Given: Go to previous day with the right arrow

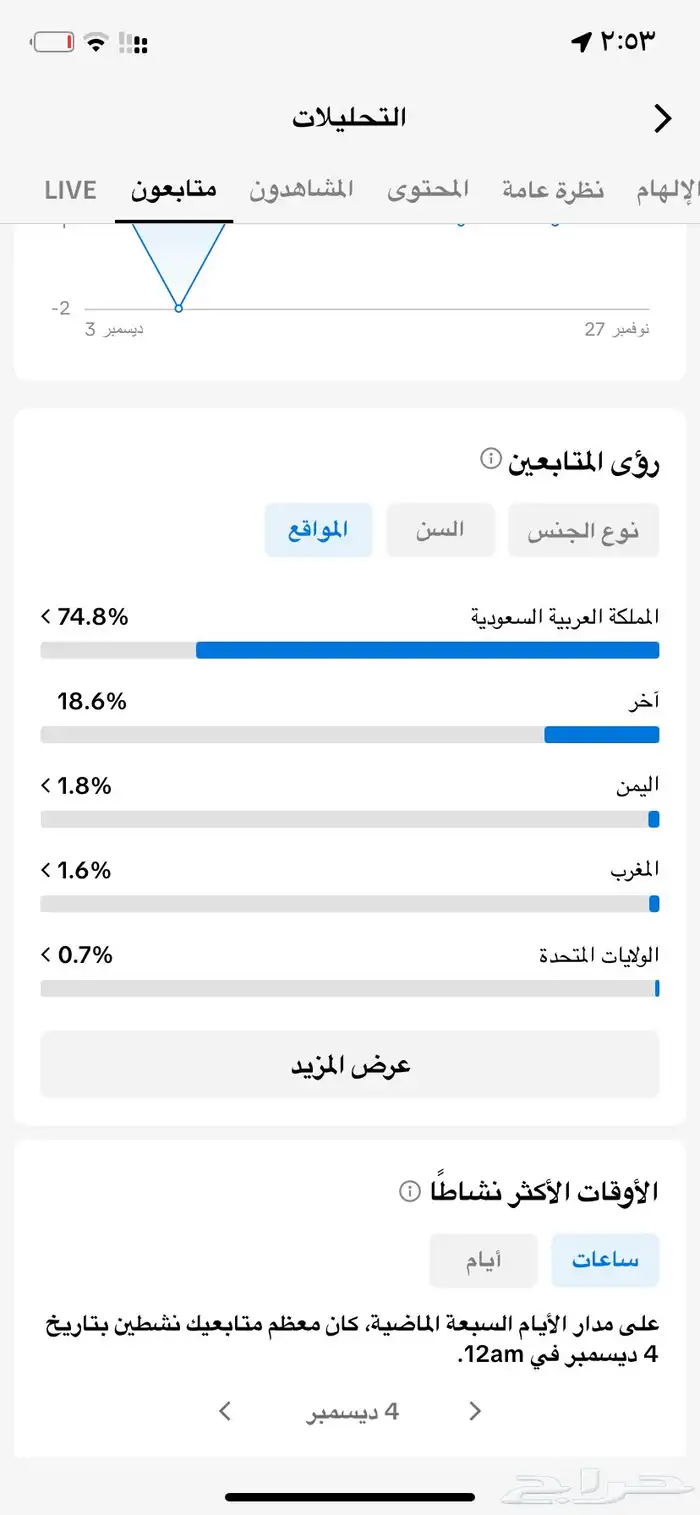Looking at the screenshot, I should pos(473,1411).
